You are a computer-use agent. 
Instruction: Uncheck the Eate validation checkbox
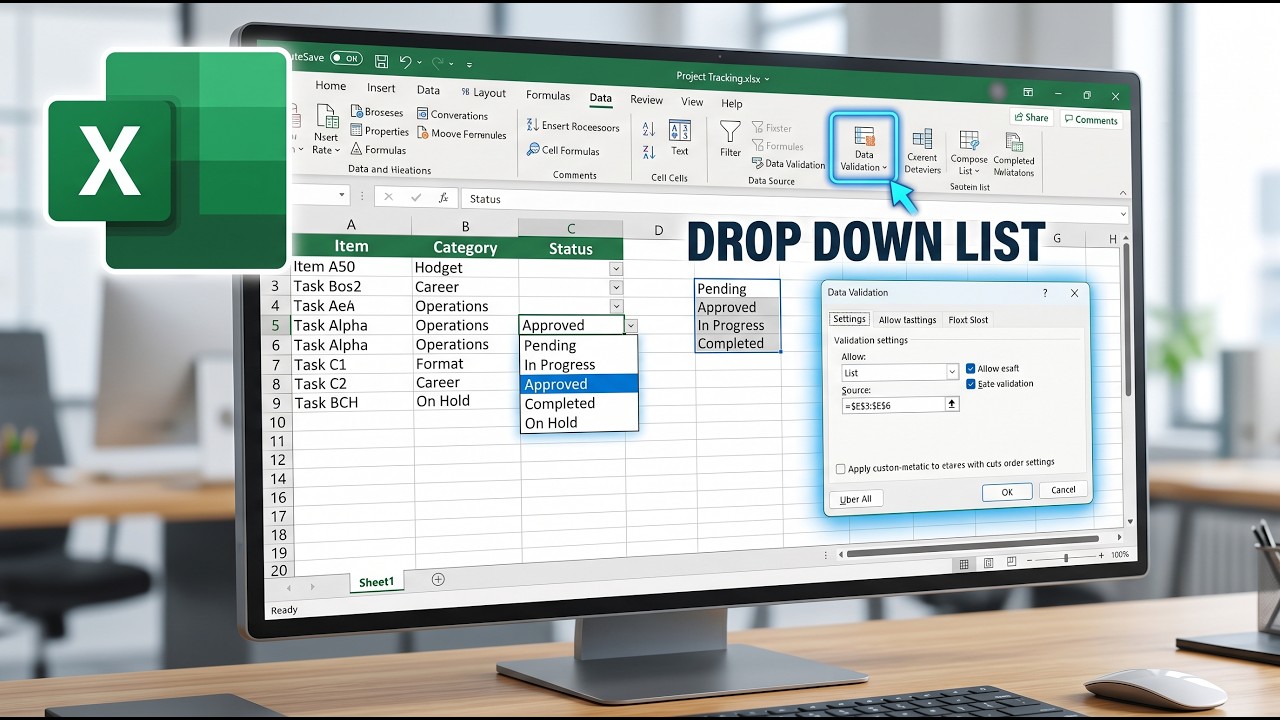970,384
